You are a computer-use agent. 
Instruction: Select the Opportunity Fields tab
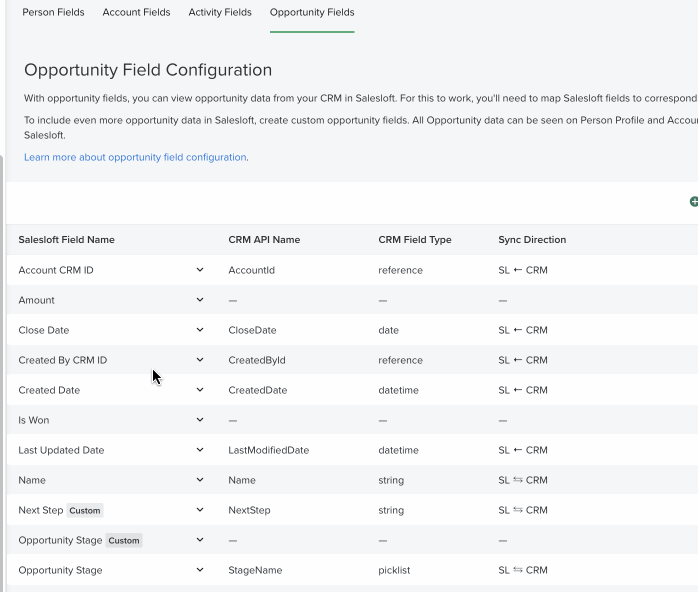312,13
